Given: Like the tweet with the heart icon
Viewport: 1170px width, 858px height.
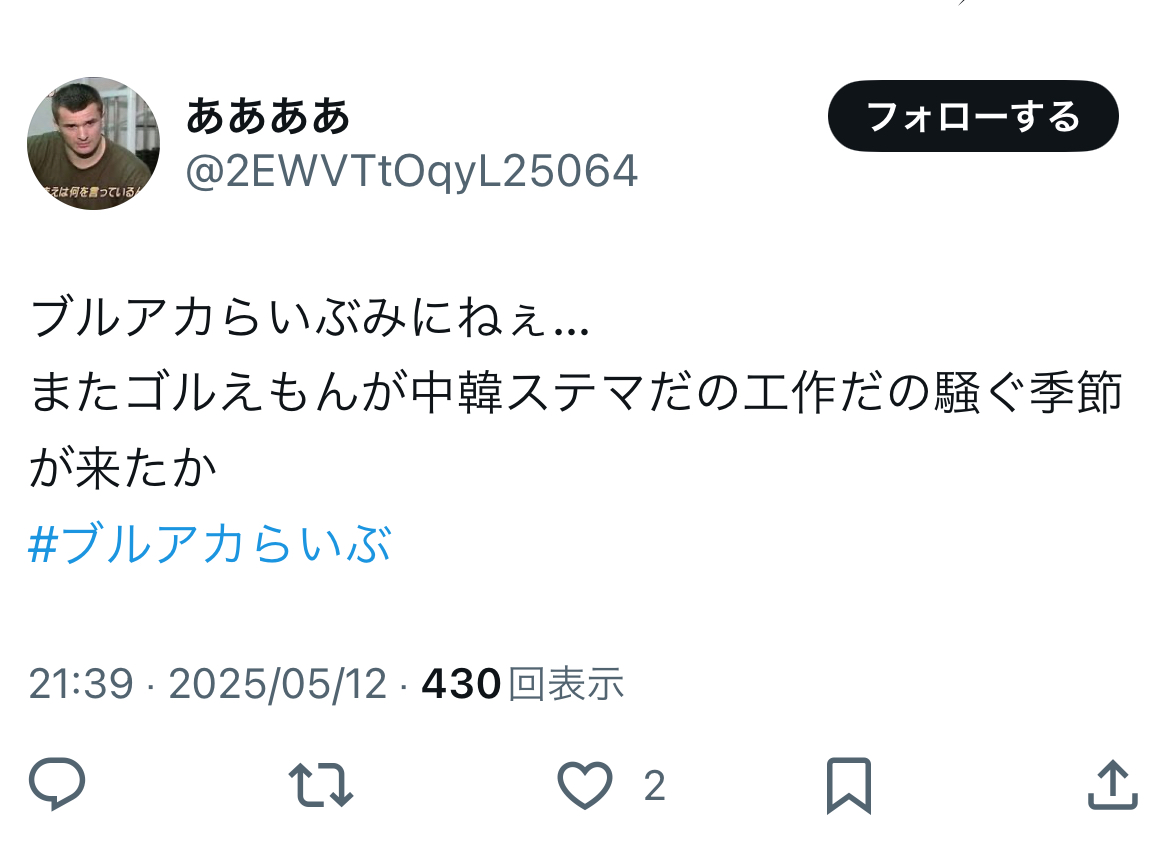Looking at the screenshot, I should click(585, 785).
